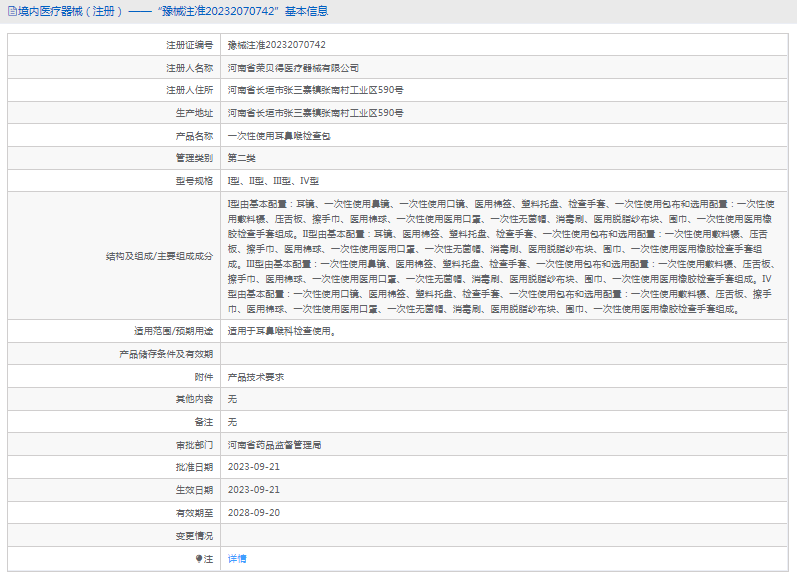Click the 批准日期 label
The height and width of the screenshot is (579, 797).
tap(194, 467)
